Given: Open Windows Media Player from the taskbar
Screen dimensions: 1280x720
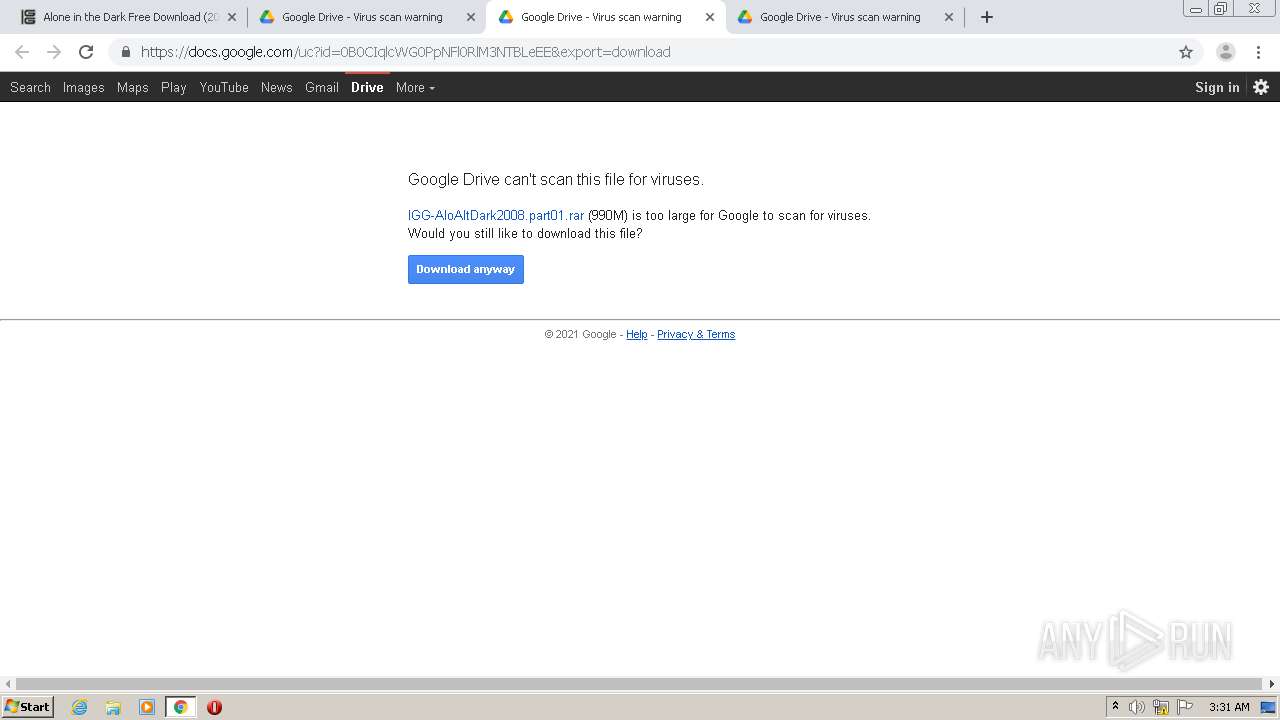Looking at the screenshot, I should coord(147,707).
